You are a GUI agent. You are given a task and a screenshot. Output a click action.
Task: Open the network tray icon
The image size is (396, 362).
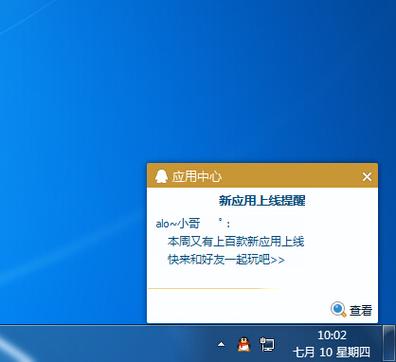267,344
